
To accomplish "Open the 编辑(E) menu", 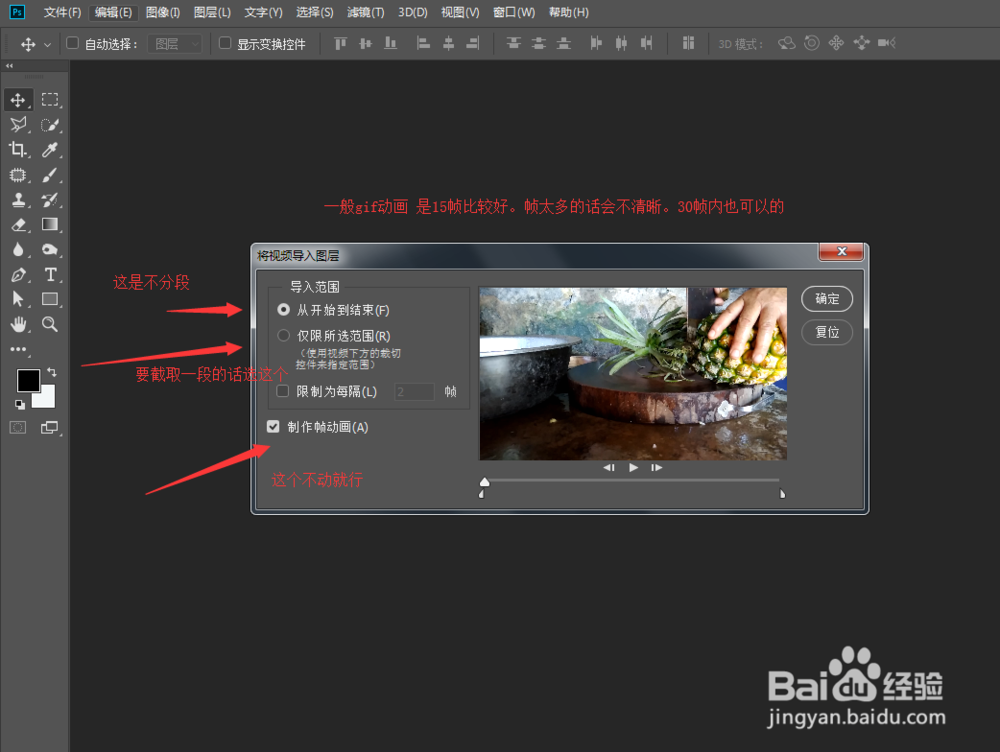I will pos(113,12).
